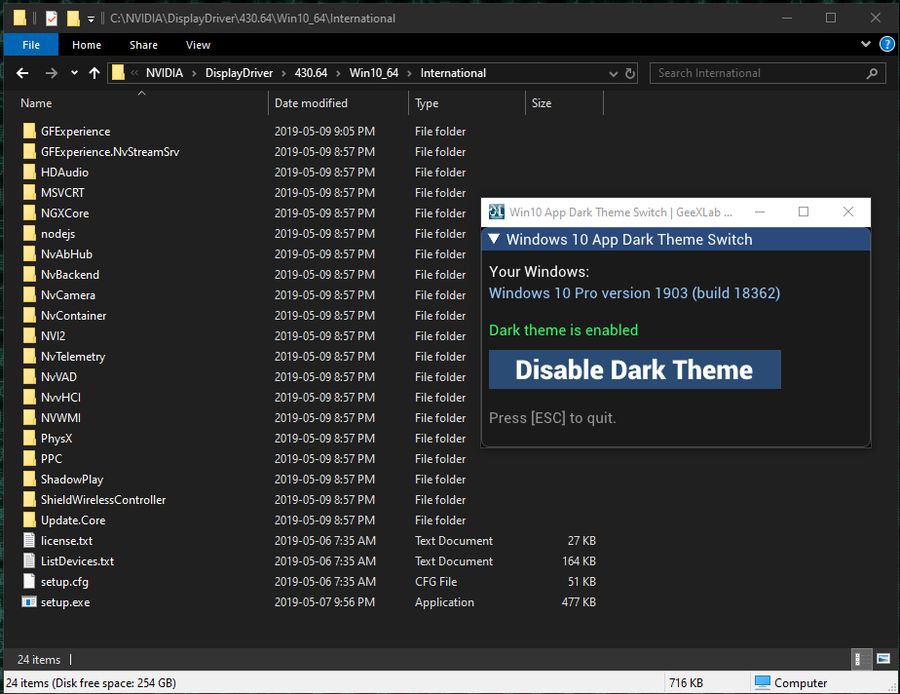Switch to Large icons view layout
The width and height of the screenshot is (900, 694).
click(884, 659)
